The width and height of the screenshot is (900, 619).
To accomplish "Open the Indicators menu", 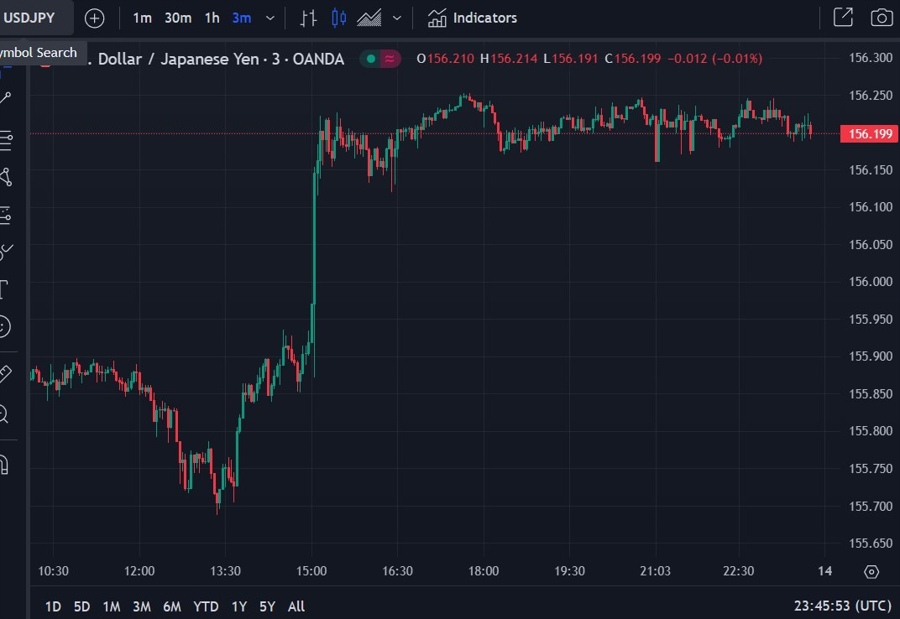I will (x=472, y=18).
